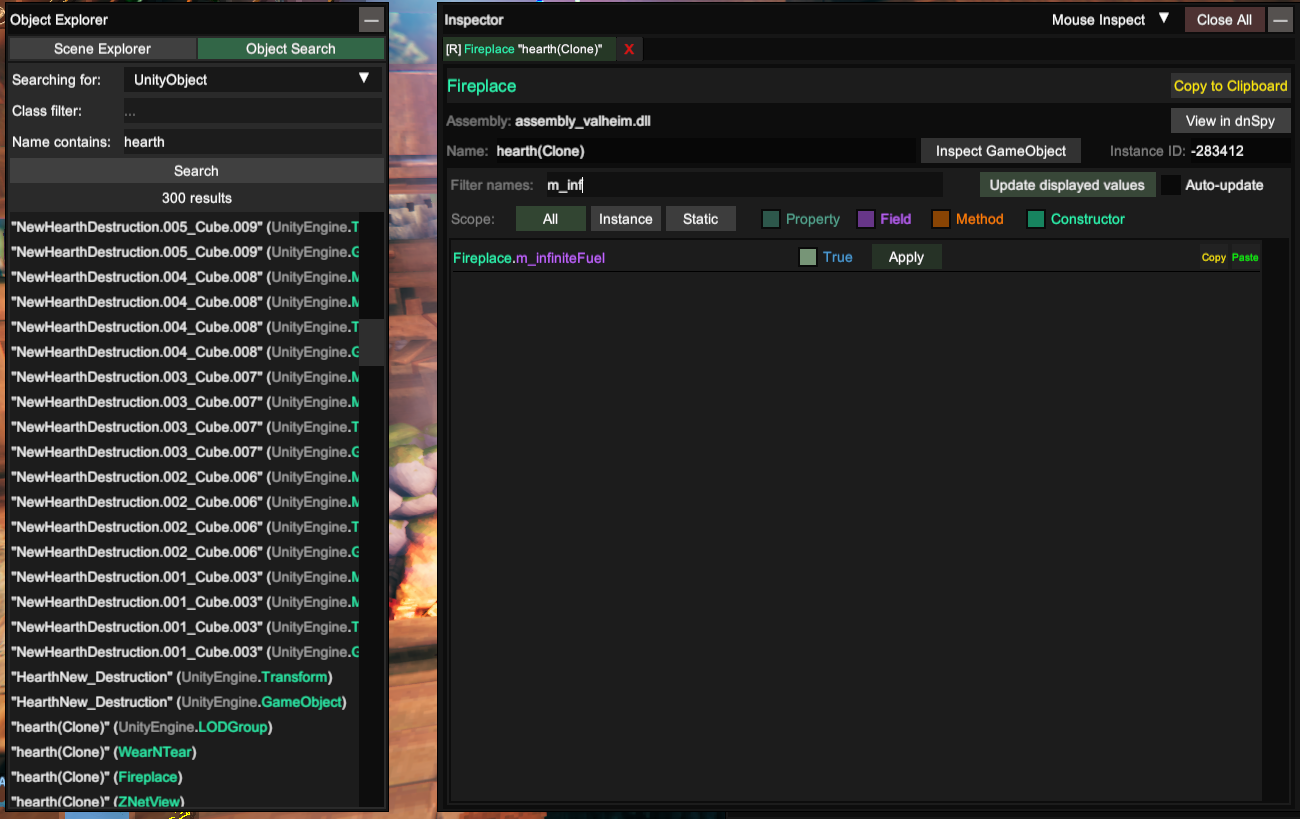Set scope to All
The image size is (1300, 819).
550,219
